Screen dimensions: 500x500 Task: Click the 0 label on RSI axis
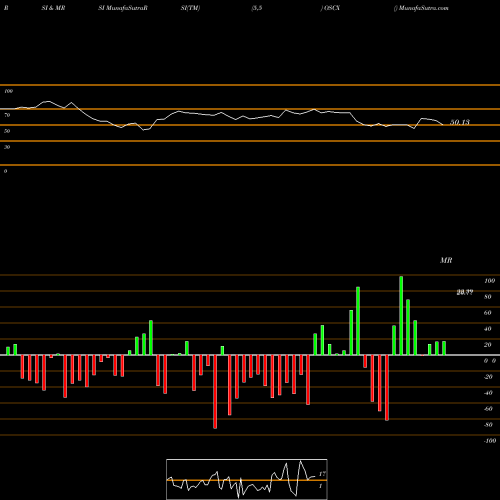click(x=6, y=171)
